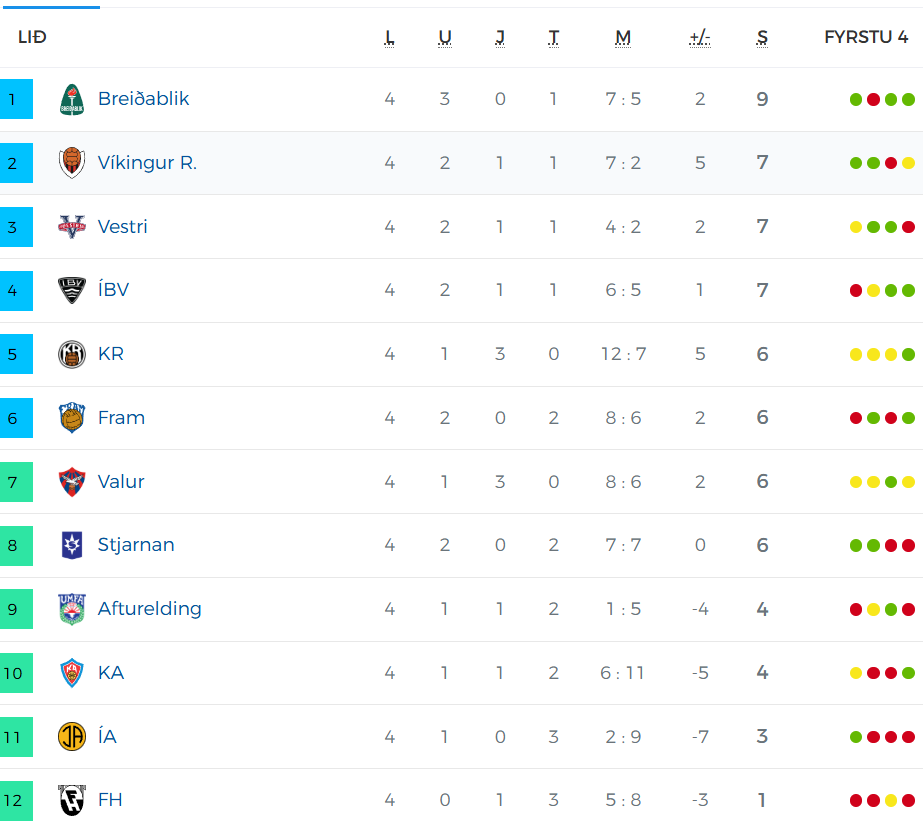Click Breiðablik's red loss result dot

coord(874,99)
